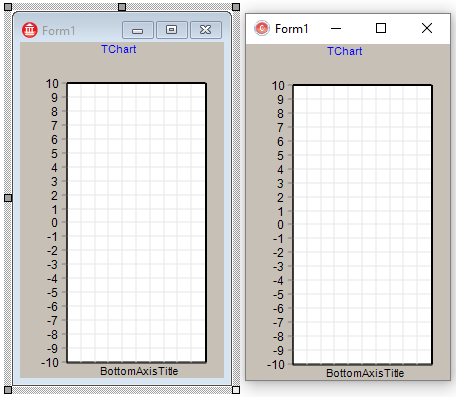The image size is (456, 397).
Task: Click the bottom-left designer sizing handle
Action: pyautogui.click(x=8, y=390)
